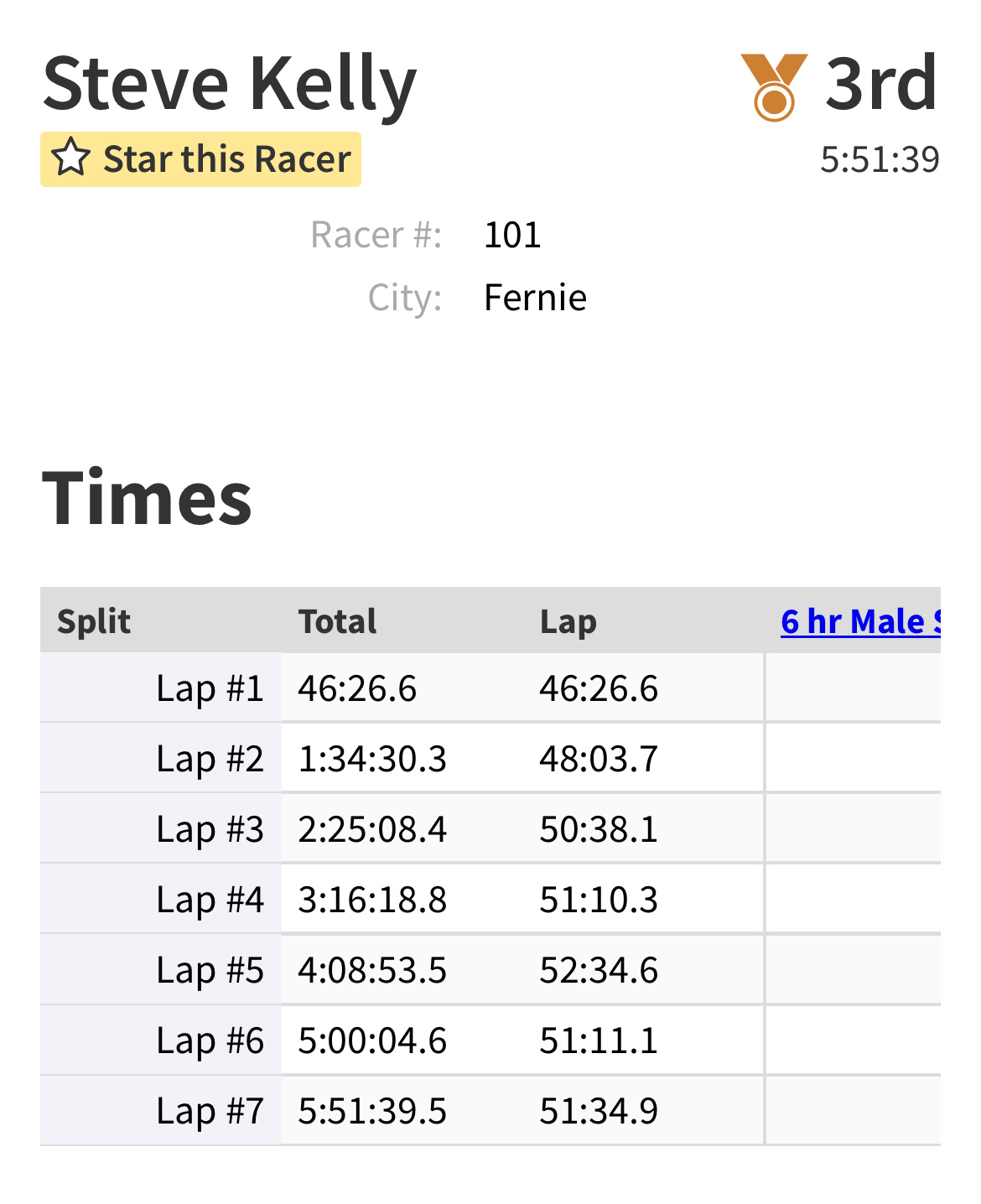The height and width of the screenshot is (1204, 981).
Task: Select the Lap #3 row label
Action: [210, 829]
